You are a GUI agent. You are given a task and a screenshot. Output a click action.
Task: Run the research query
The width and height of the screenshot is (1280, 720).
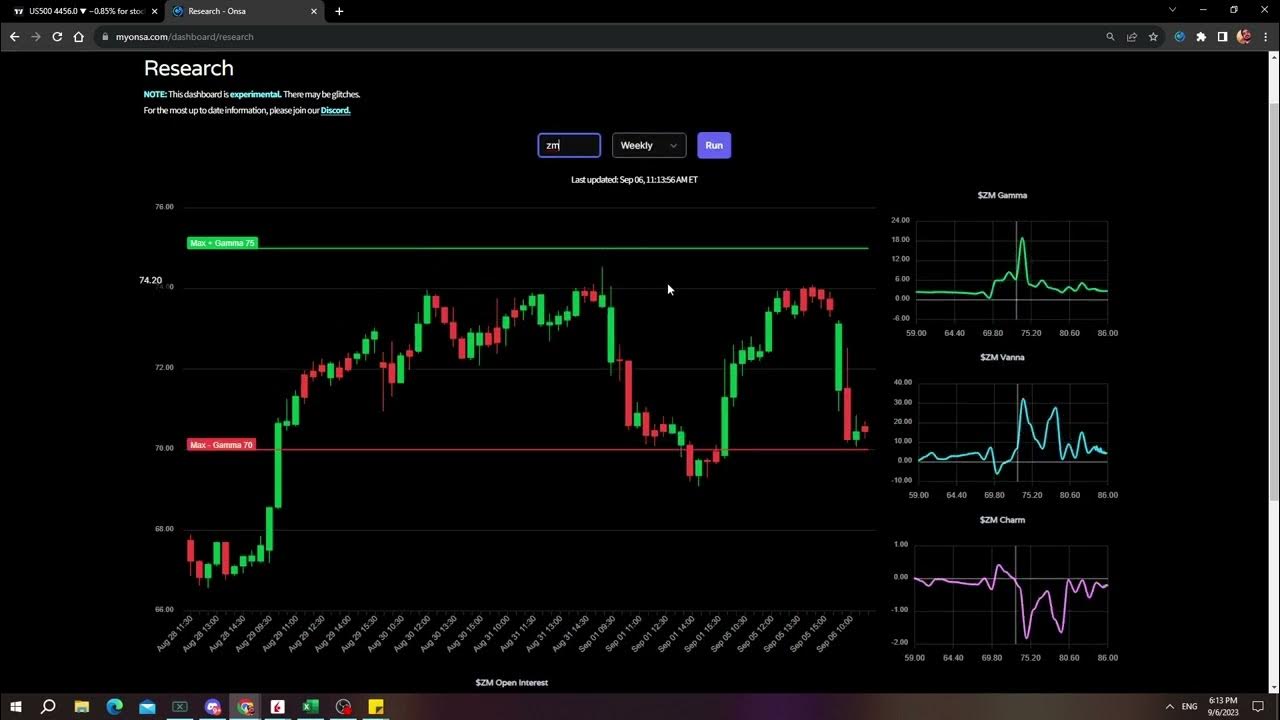tap(714, 145)
